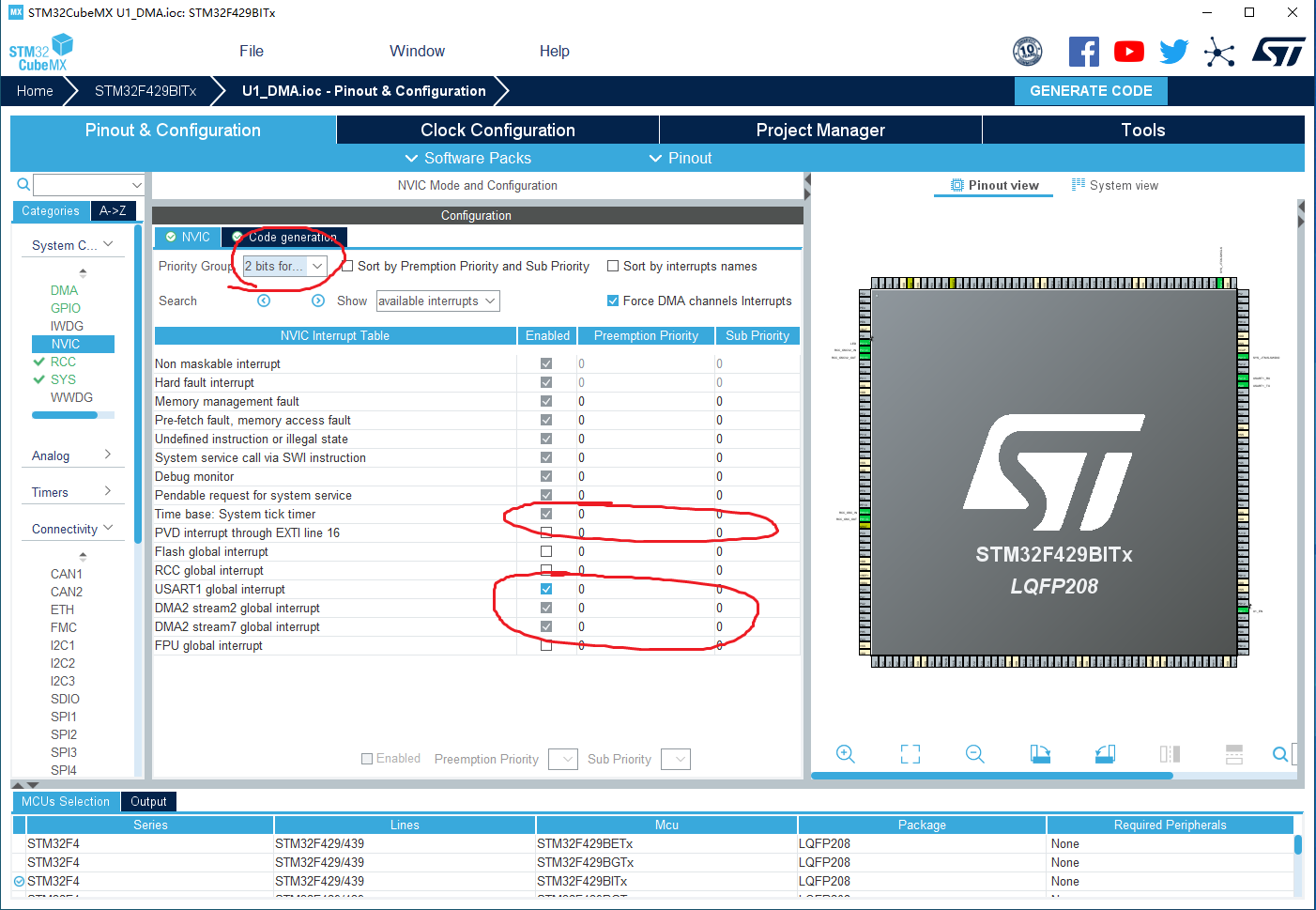Open the STM32 community YouTube channel
The width and height of the screenshot is (1316, 910).
tap(1128, 52)
